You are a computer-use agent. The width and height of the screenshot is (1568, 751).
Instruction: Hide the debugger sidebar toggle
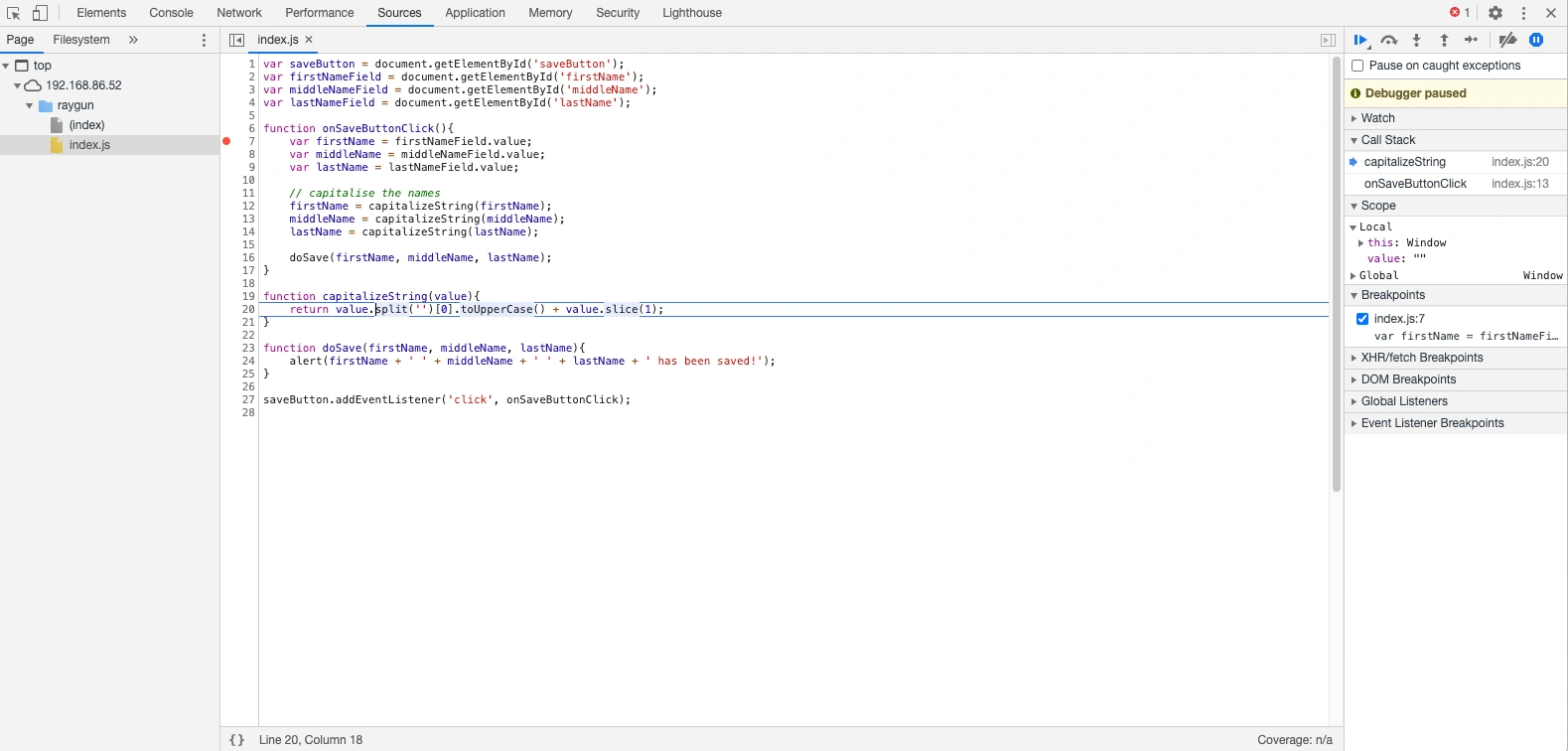[x=1328, y=40]
